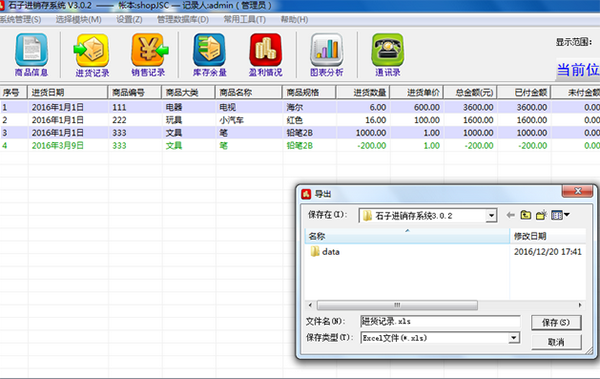This screenshot has width=600, height=379.
Task: Open the 库存余量 inventory balance module
Action: (x=209, y=55)
